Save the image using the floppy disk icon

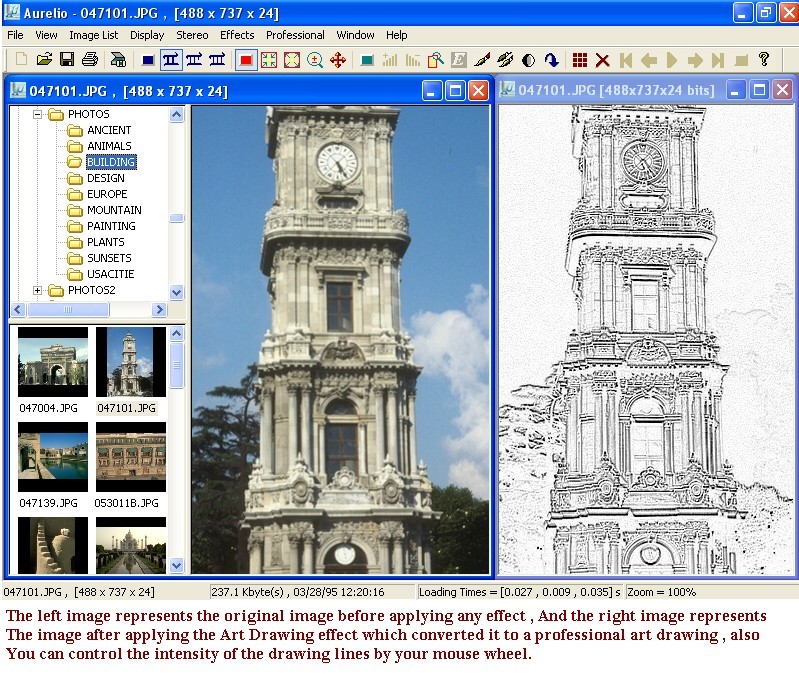point(67,60)
